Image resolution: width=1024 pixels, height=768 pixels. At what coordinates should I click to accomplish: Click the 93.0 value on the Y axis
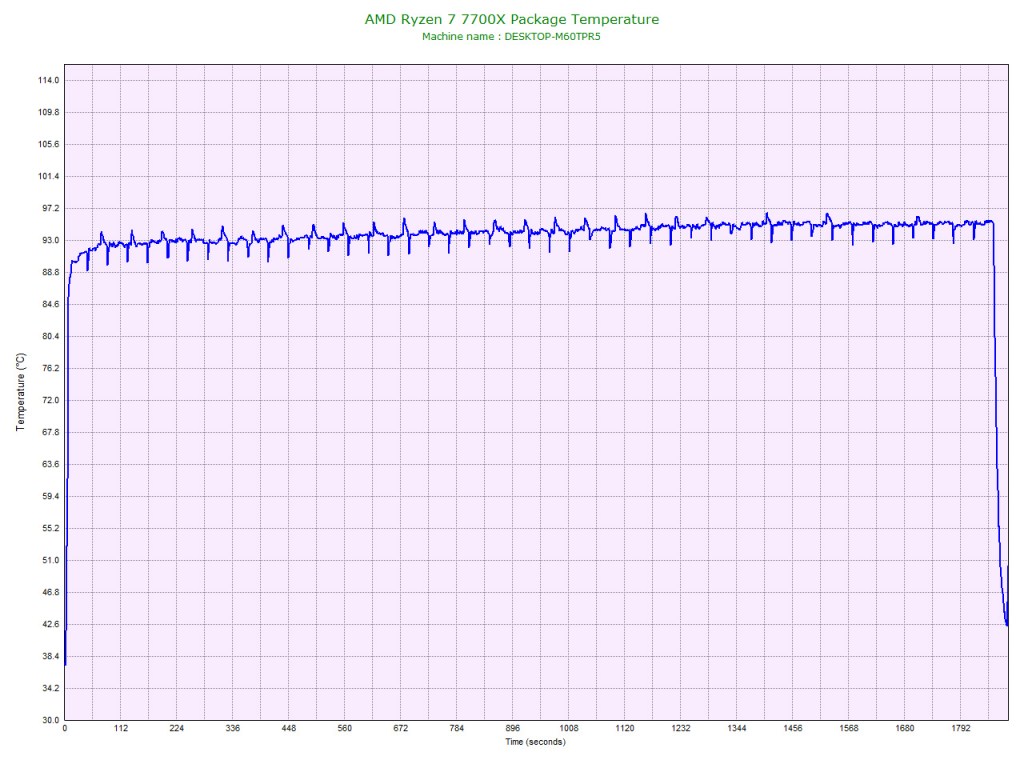point(48,240)
